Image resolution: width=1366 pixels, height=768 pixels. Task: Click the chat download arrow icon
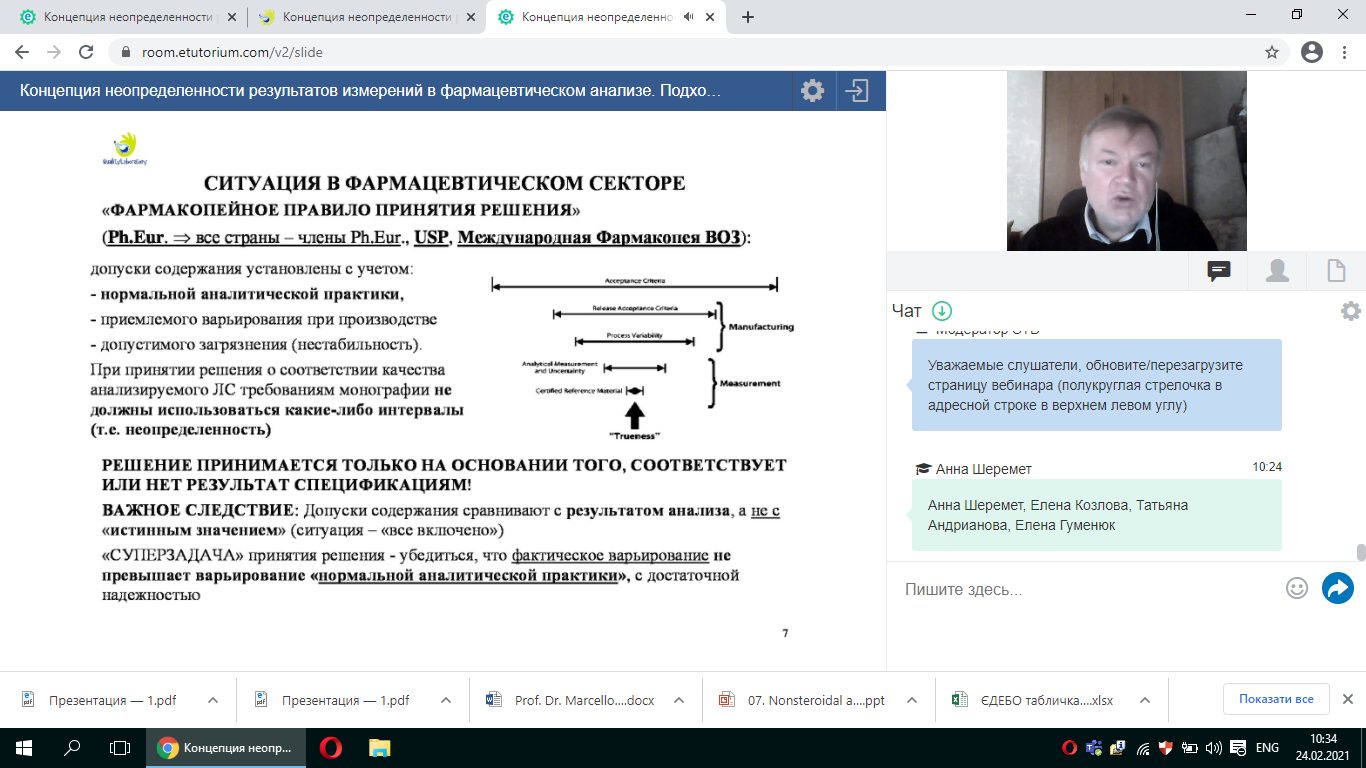click(941, 311)
